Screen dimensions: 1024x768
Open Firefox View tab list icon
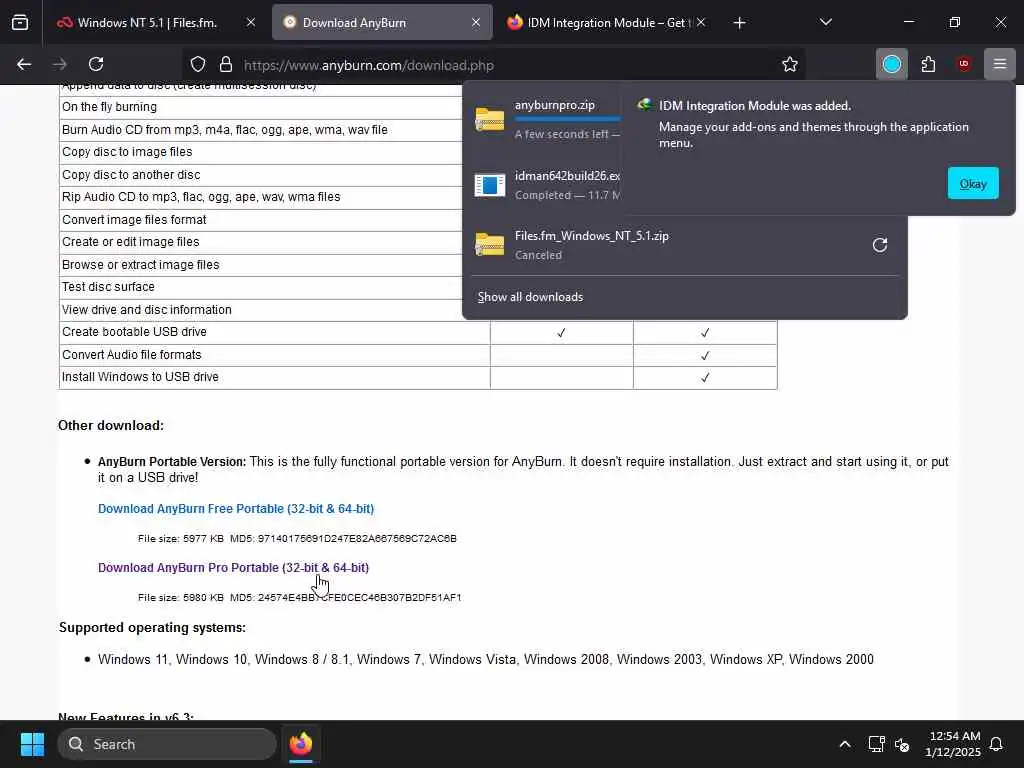[20, 22]
